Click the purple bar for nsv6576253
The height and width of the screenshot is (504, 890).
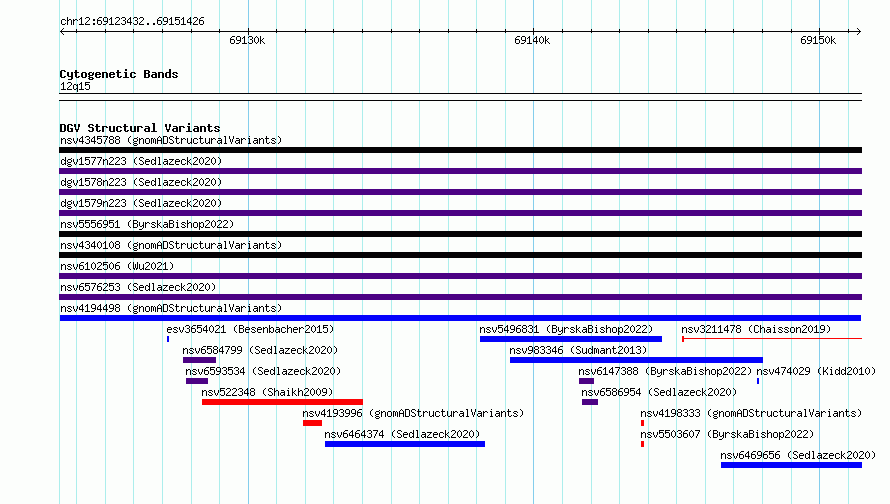(460, 297)
